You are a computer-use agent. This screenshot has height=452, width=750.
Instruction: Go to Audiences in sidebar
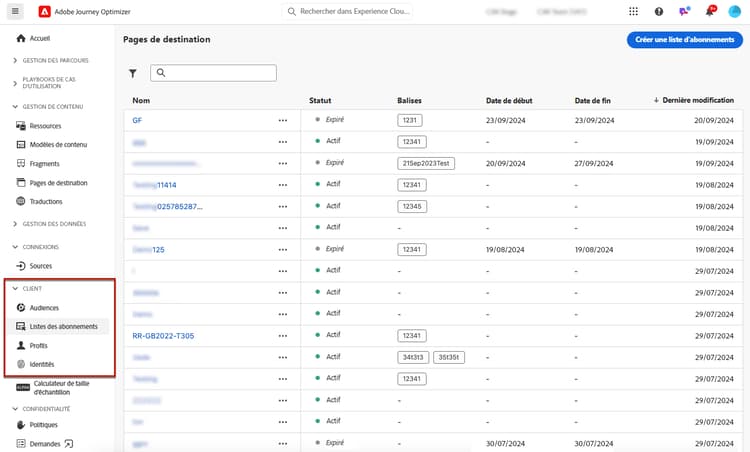pyautogui.click(x=44, y=308)
